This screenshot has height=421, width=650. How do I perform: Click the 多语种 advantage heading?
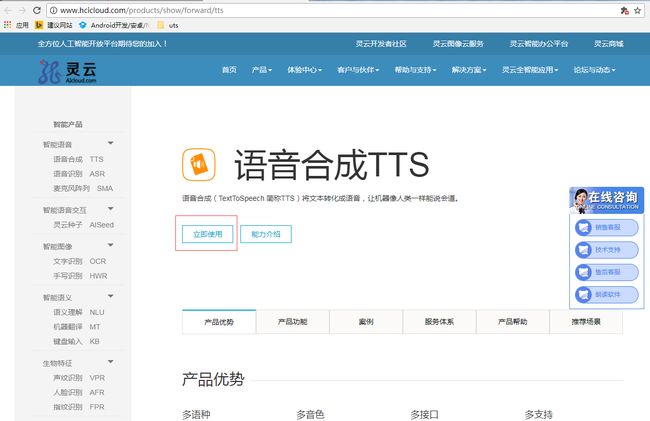click(x=196, y=414)
